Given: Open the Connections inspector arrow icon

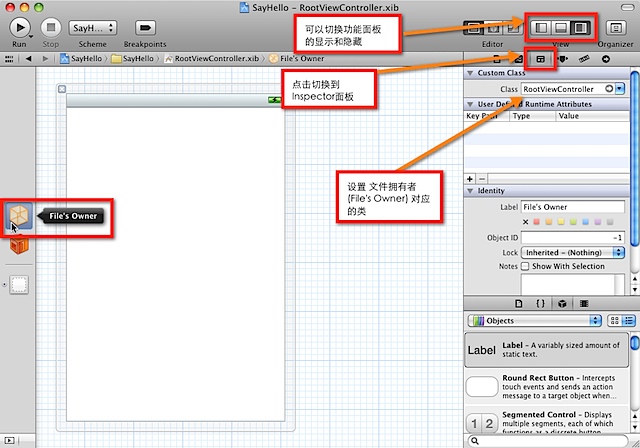Looking at the screenshot, I should coord(606,59).
